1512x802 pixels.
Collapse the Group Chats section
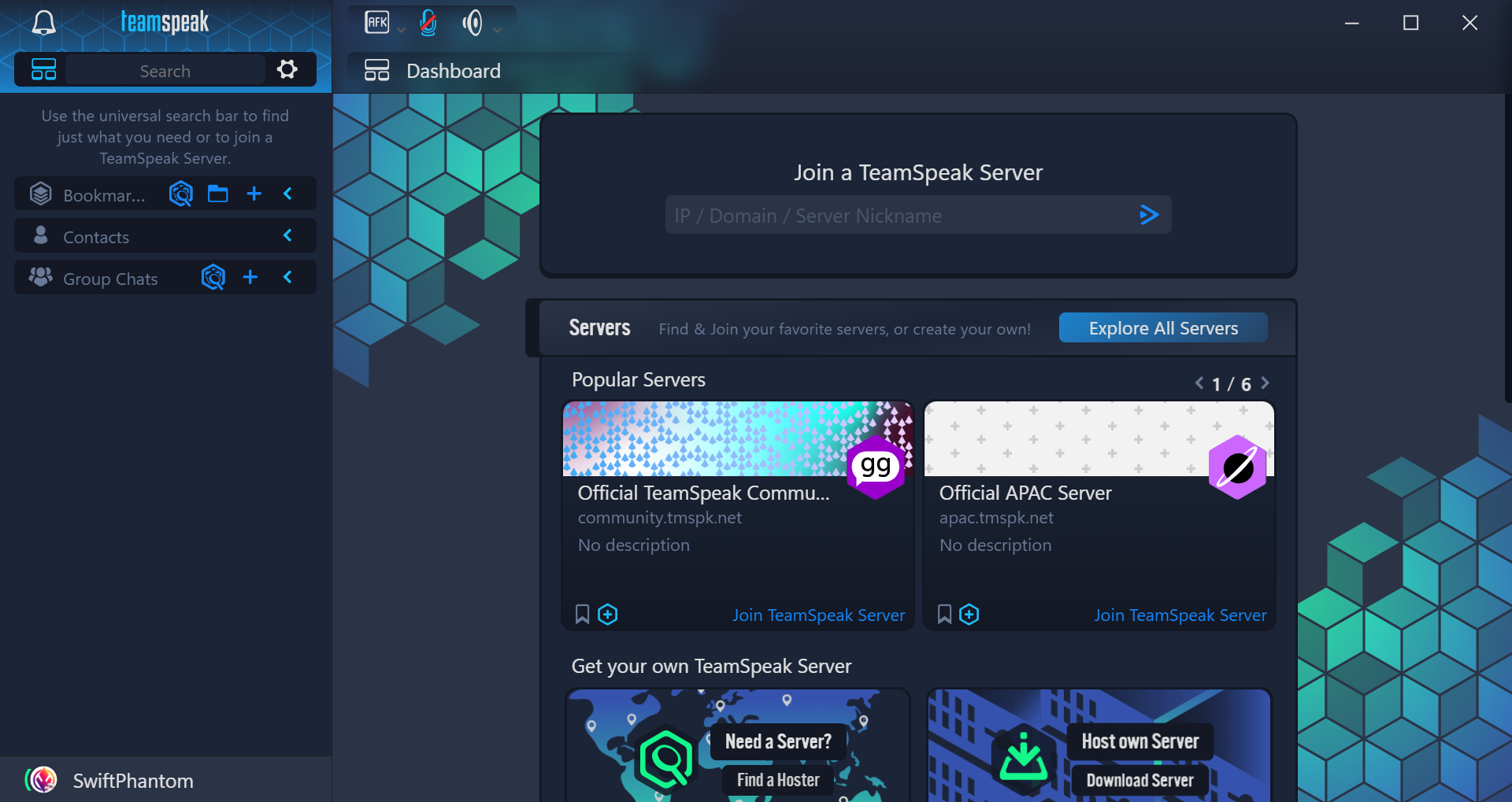pyautogui.click(x=287, y=277)
